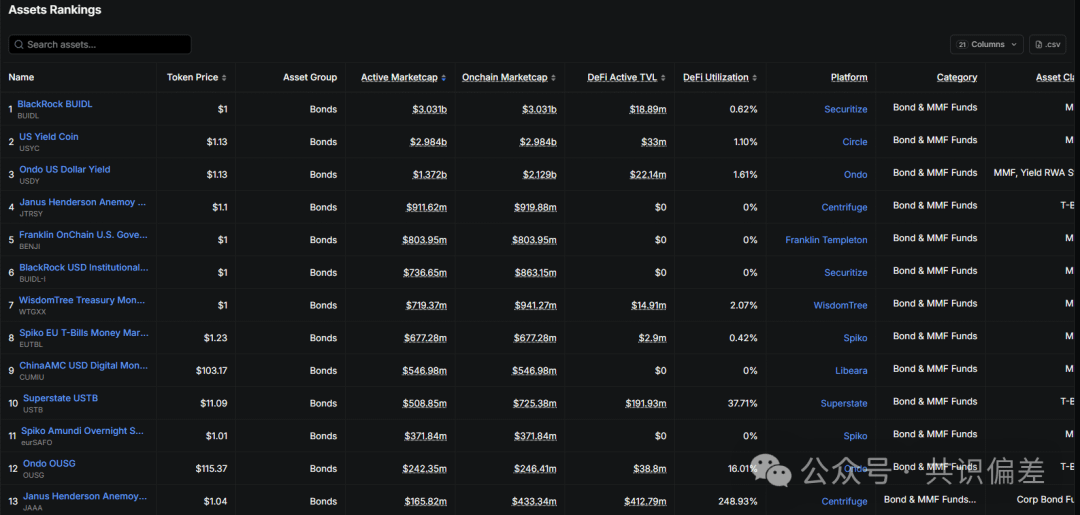Sort by Active Marketcap column
Viewport: 1080px width, 515px height.
click(403, 78)
